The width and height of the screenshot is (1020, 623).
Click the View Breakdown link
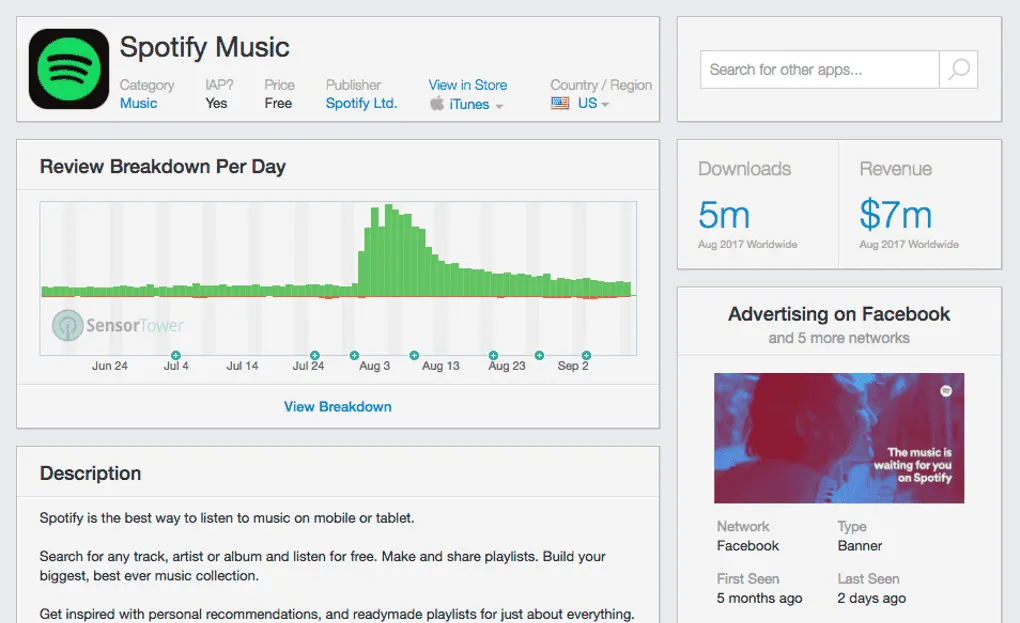coord(338,406)
